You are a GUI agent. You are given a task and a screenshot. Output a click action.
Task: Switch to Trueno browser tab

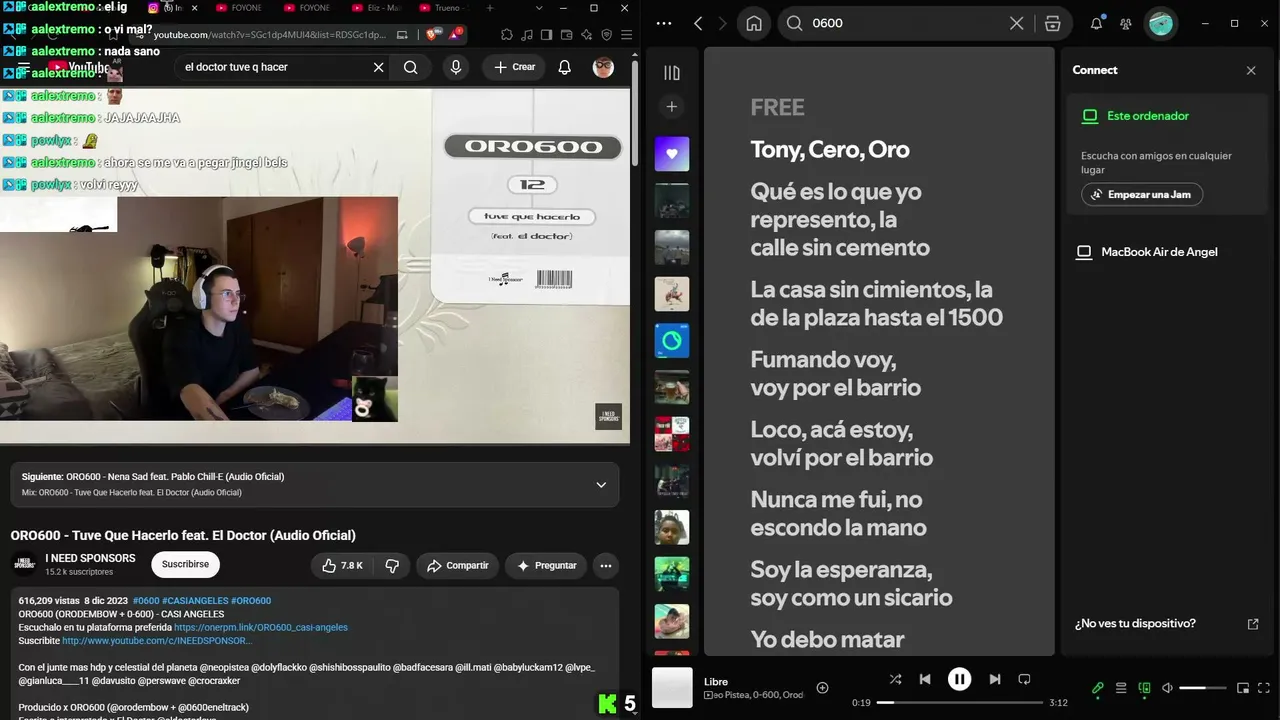click(x=445, y=8)
